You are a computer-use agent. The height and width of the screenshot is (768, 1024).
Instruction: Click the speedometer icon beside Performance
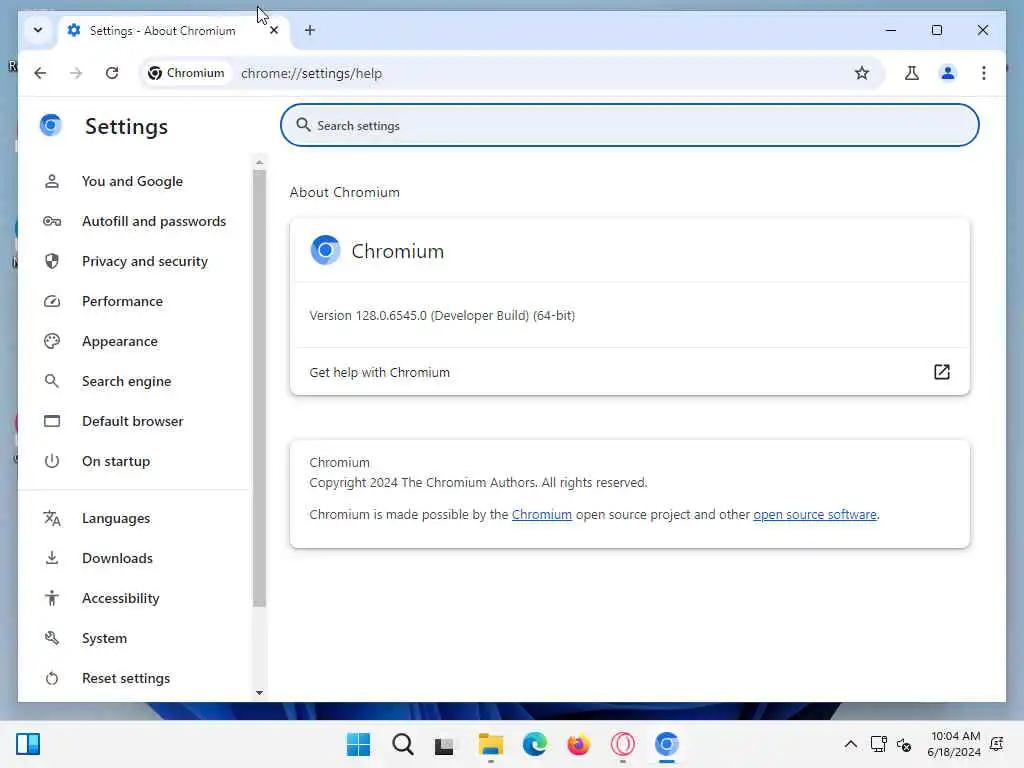point(52,301)
